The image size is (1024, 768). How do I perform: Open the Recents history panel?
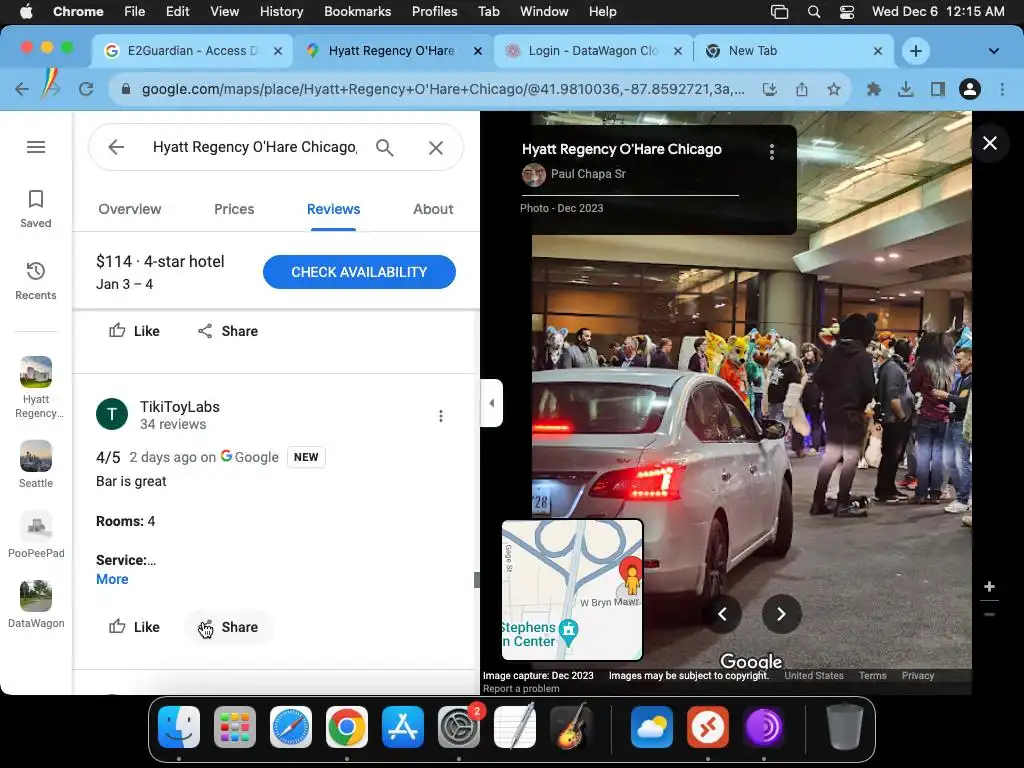36,281
